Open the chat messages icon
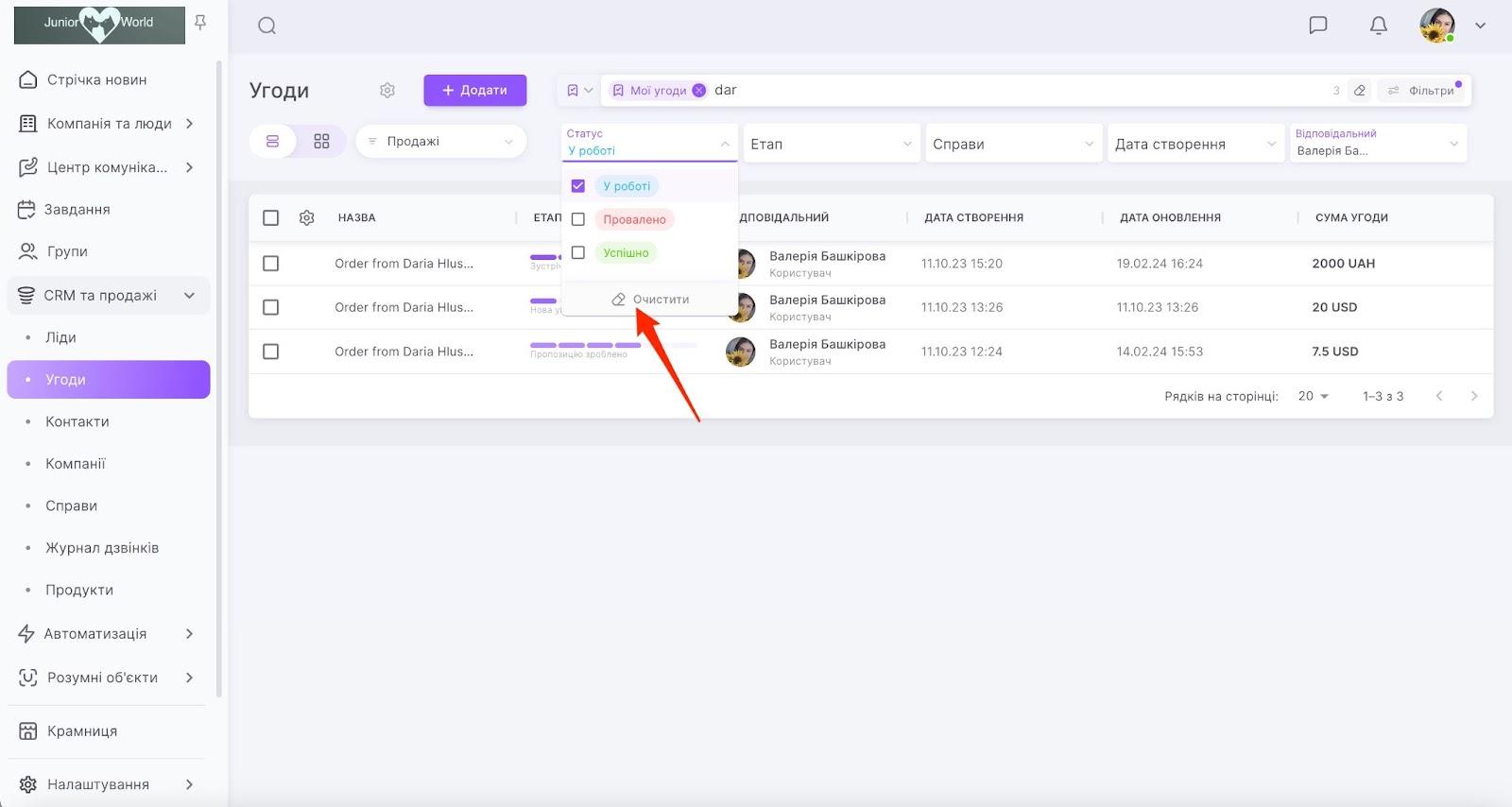 [x=1317, y=26]
